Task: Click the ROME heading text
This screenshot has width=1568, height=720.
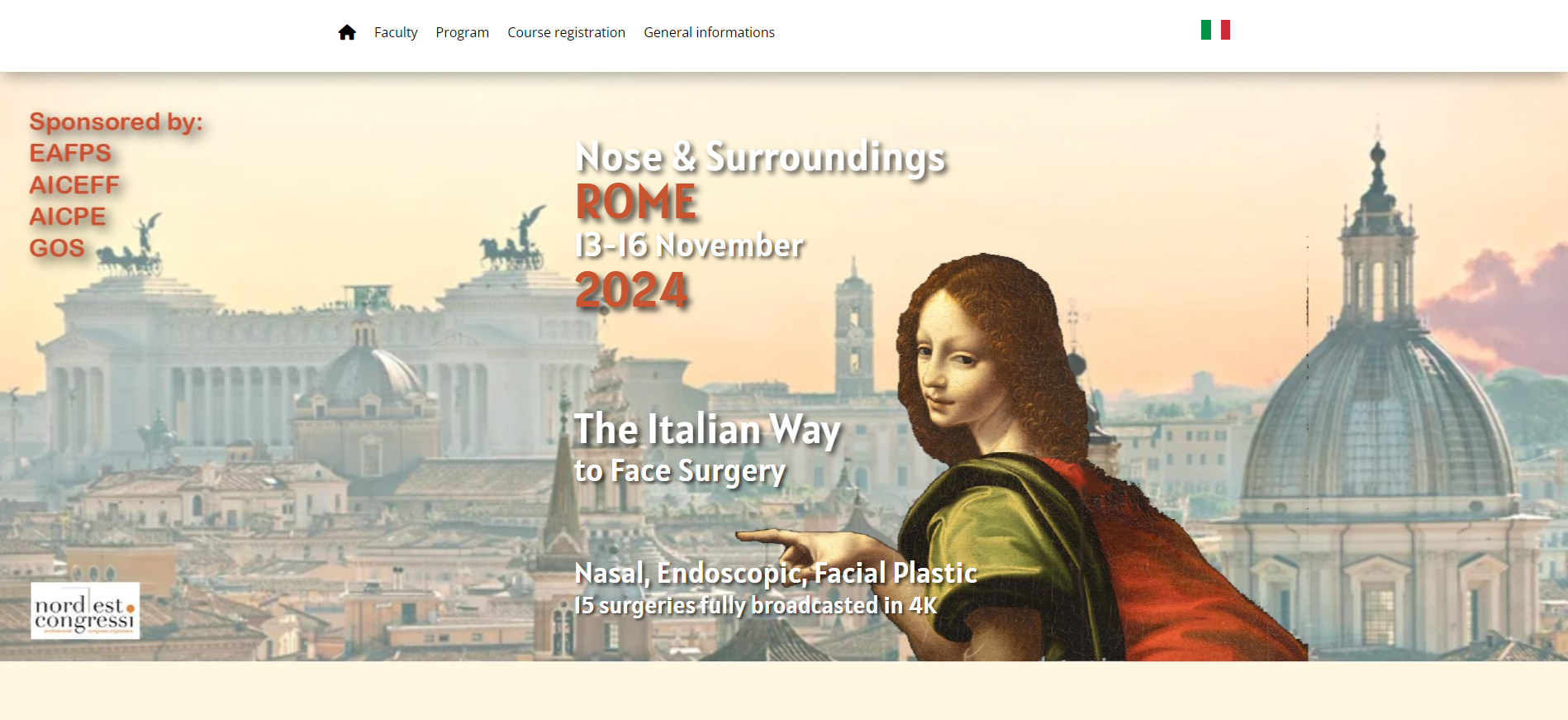Action: [x=636, y=202]
